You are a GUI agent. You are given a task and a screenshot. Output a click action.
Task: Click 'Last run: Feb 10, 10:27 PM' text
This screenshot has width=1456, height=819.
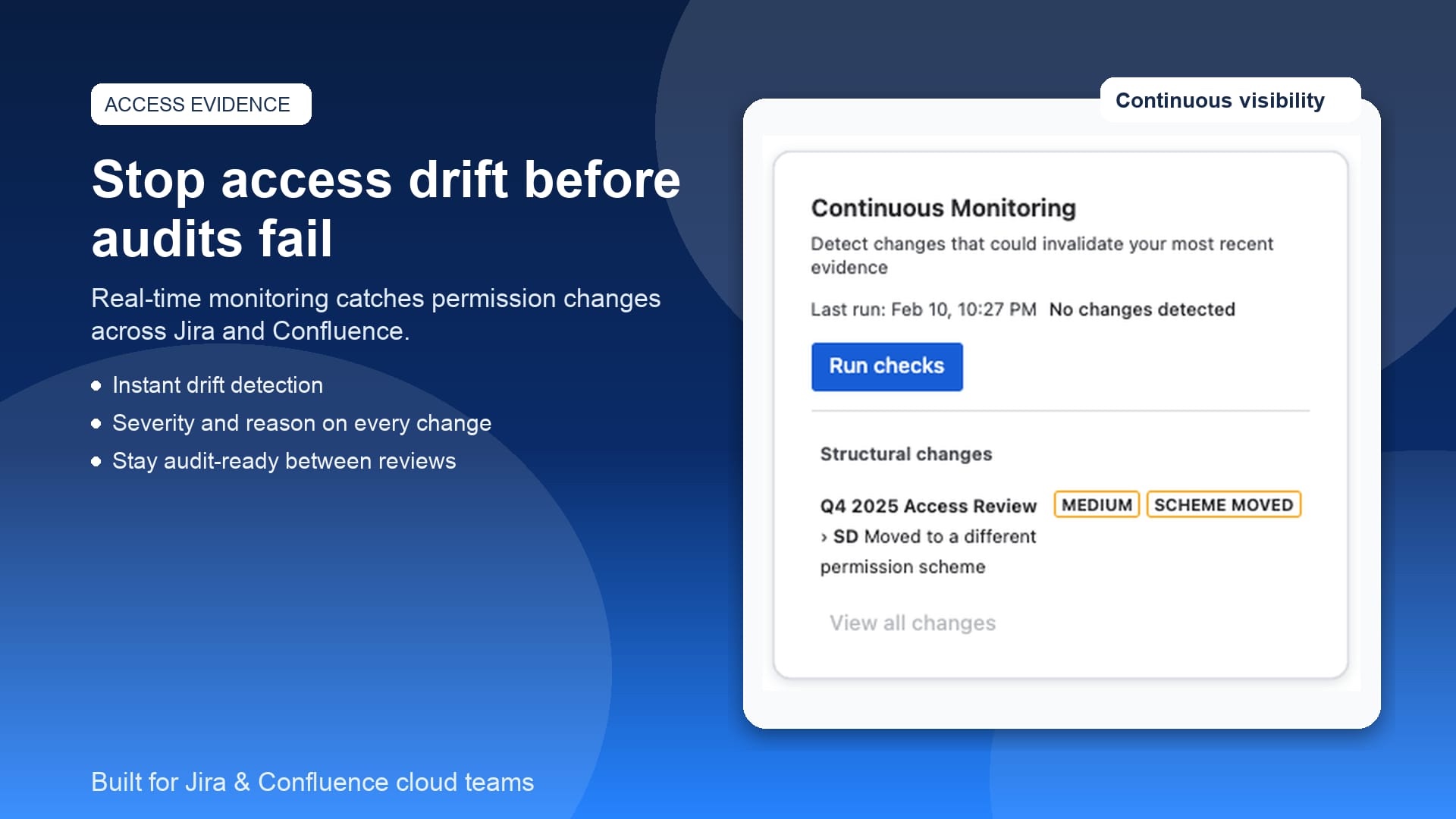click(x=923, y=309)
